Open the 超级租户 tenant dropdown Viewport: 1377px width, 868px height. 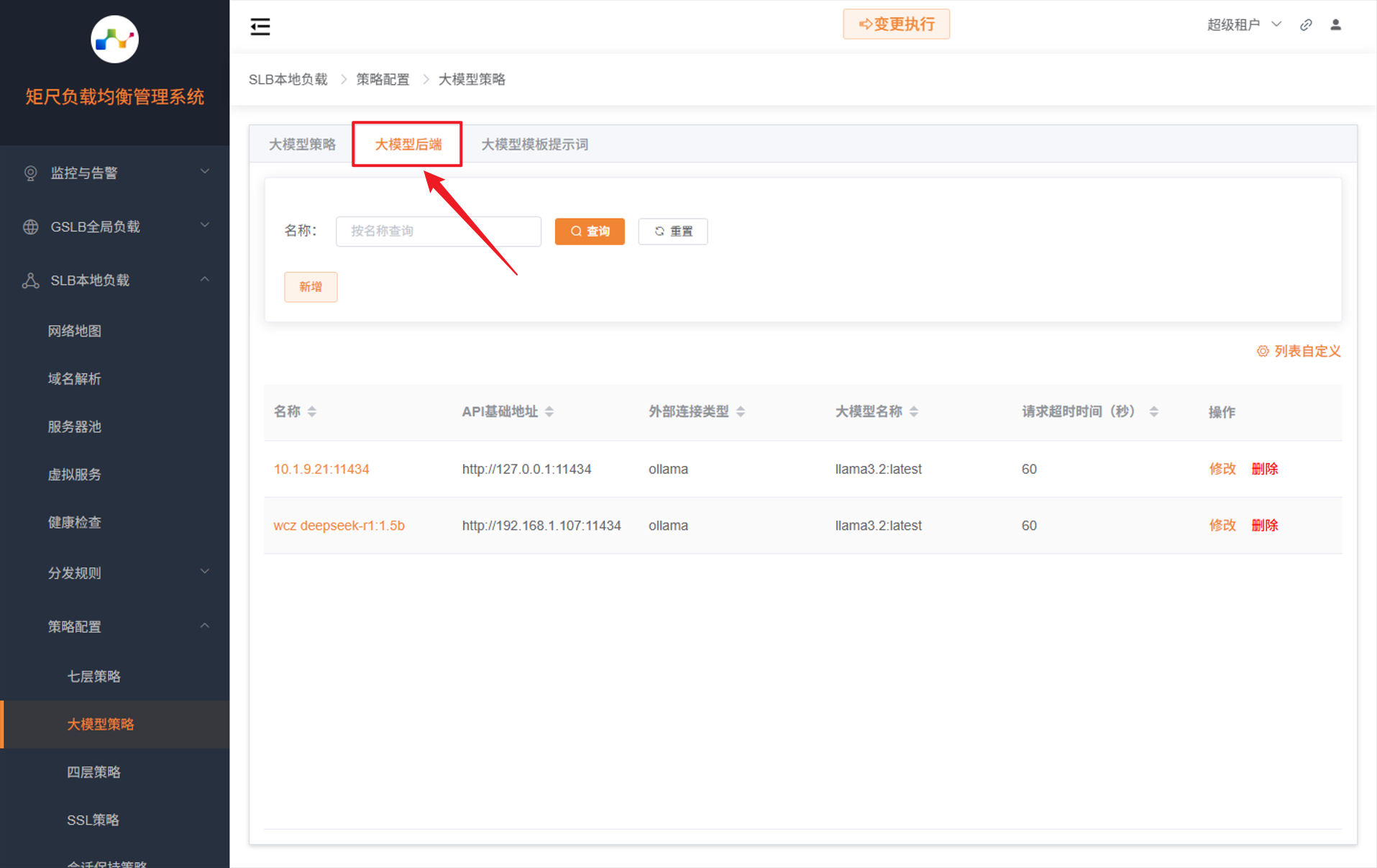click(x=1243, y=25)
